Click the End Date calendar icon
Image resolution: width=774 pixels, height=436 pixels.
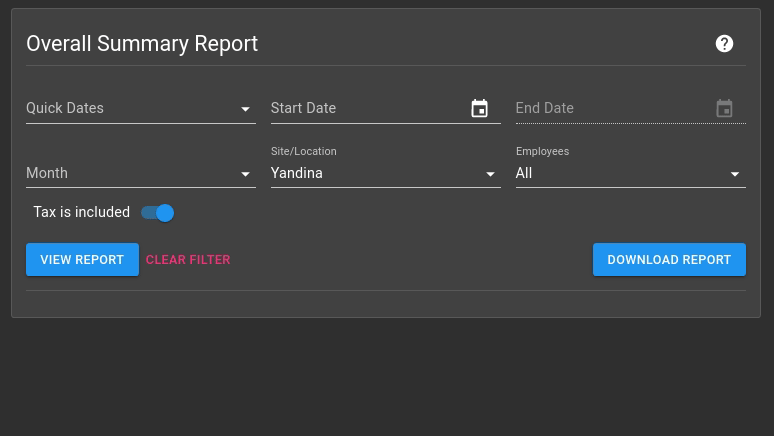pos(724,109)
